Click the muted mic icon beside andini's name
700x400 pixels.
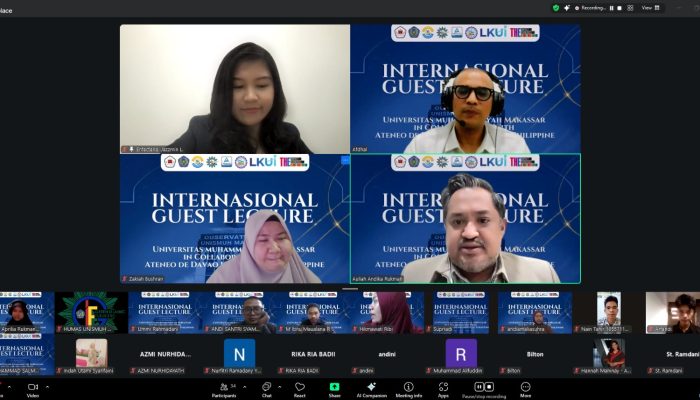(355, 371)
